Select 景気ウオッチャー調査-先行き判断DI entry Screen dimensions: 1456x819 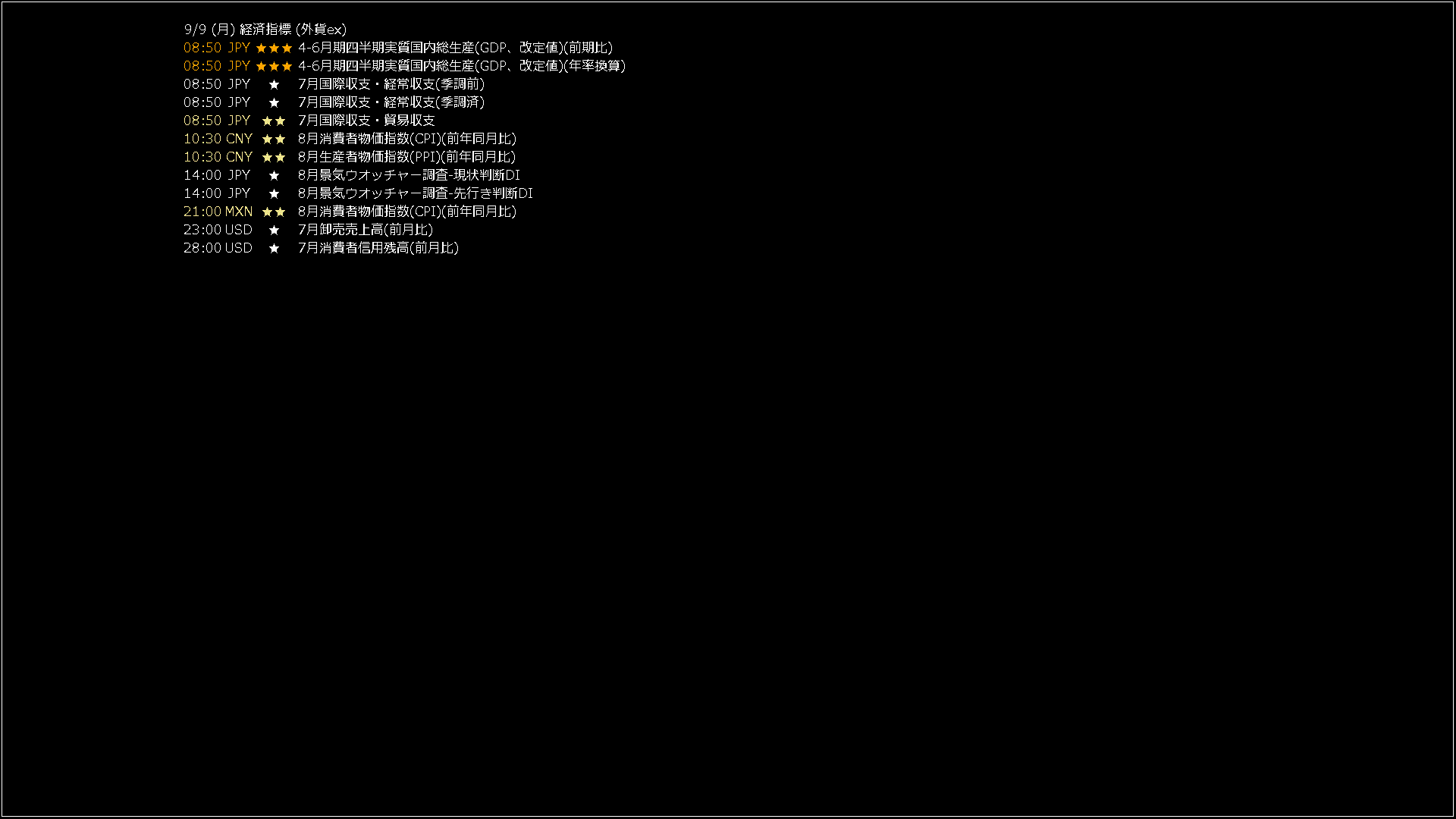416,193
